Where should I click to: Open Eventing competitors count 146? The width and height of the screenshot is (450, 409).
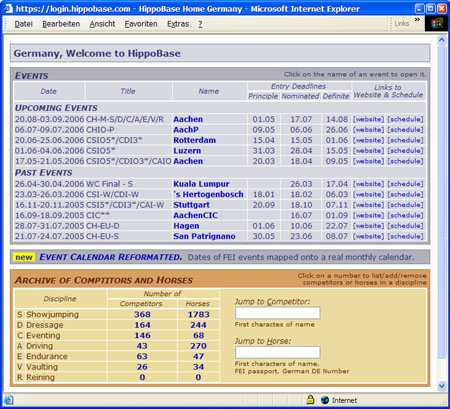tap(142, 335)
